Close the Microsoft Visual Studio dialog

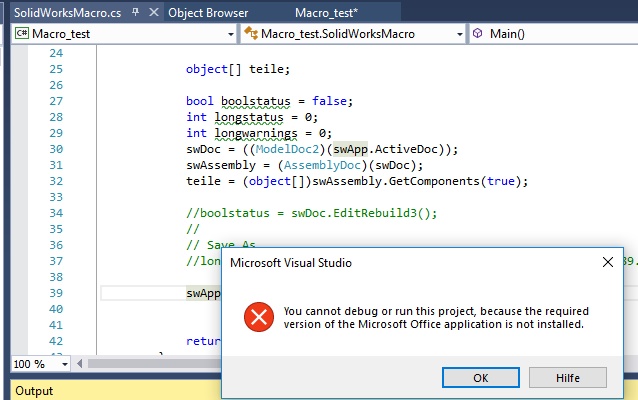607,262
